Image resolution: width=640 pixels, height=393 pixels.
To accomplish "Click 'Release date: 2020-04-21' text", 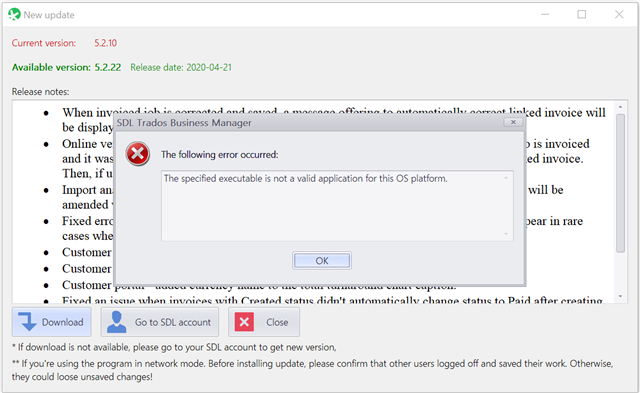I will [181, 67].
